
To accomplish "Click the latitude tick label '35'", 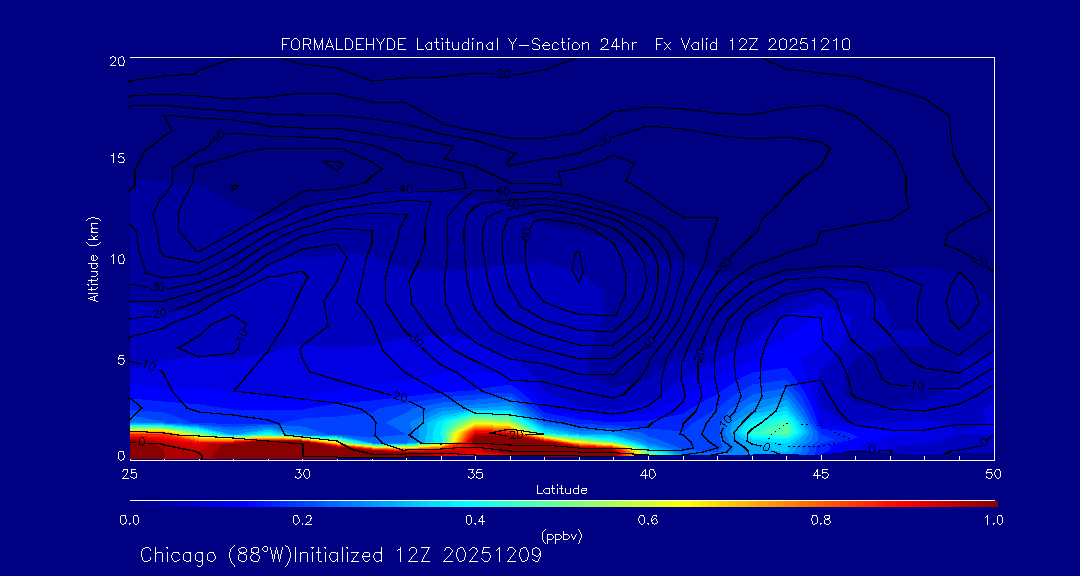I will 475,474.
